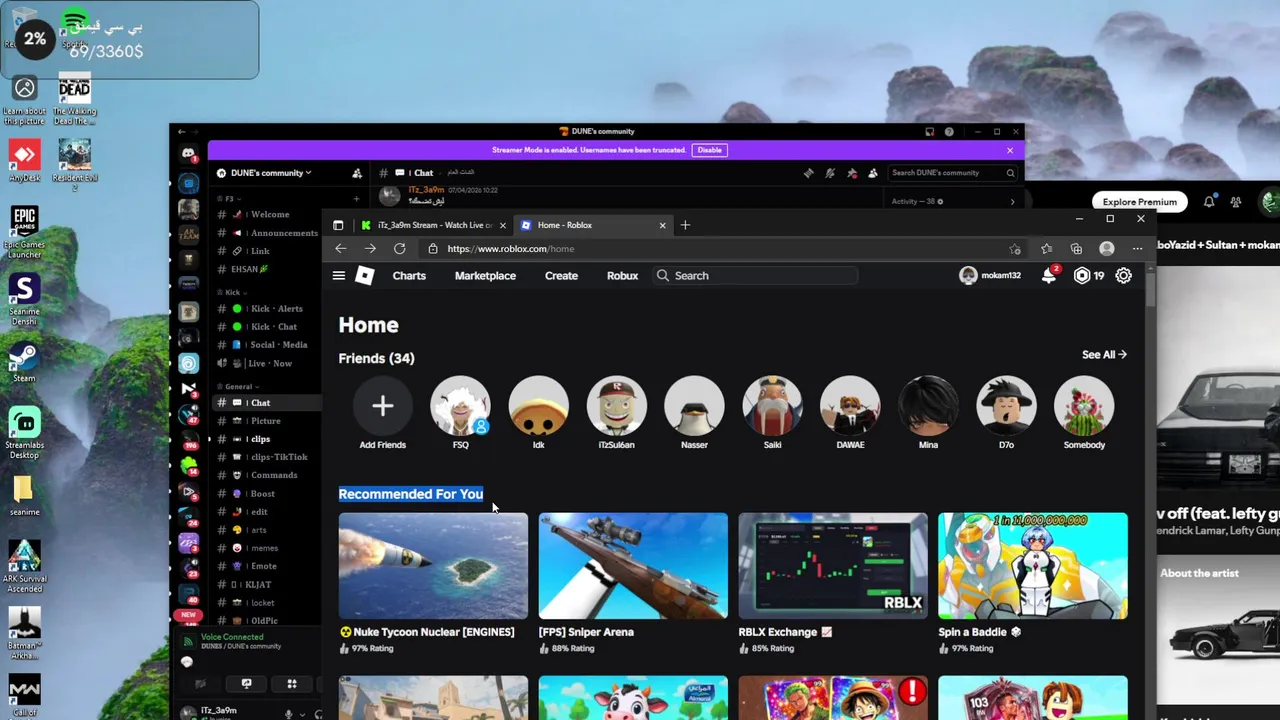
Task: Open microphone input options dropdown
Action: pos(302,713)
